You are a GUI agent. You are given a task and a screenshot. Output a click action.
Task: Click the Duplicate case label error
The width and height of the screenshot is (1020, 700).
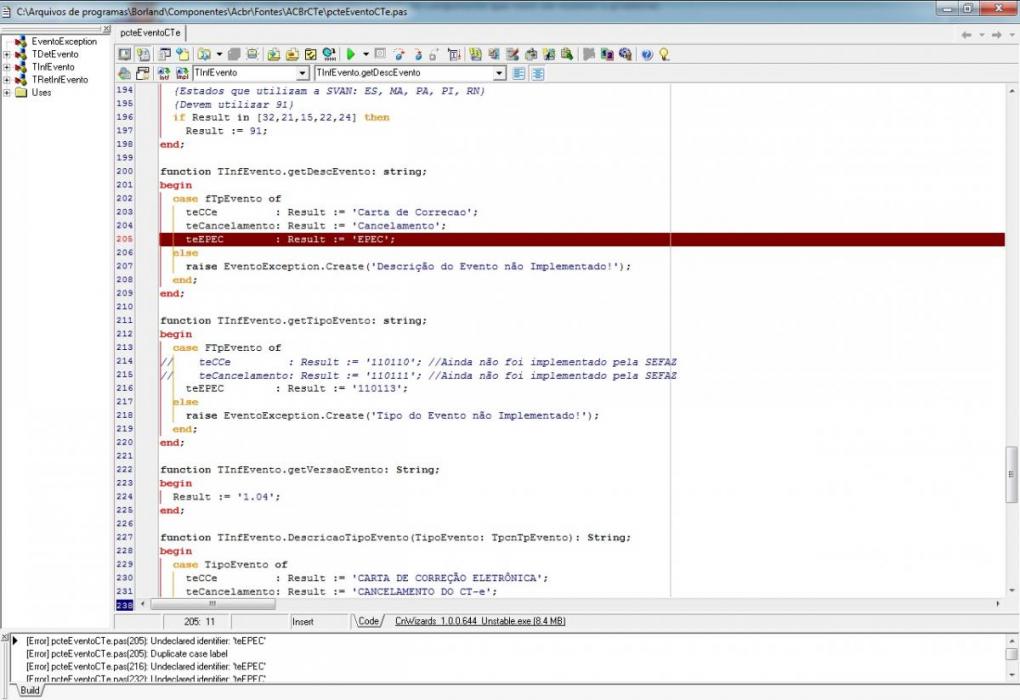(127, 654)
